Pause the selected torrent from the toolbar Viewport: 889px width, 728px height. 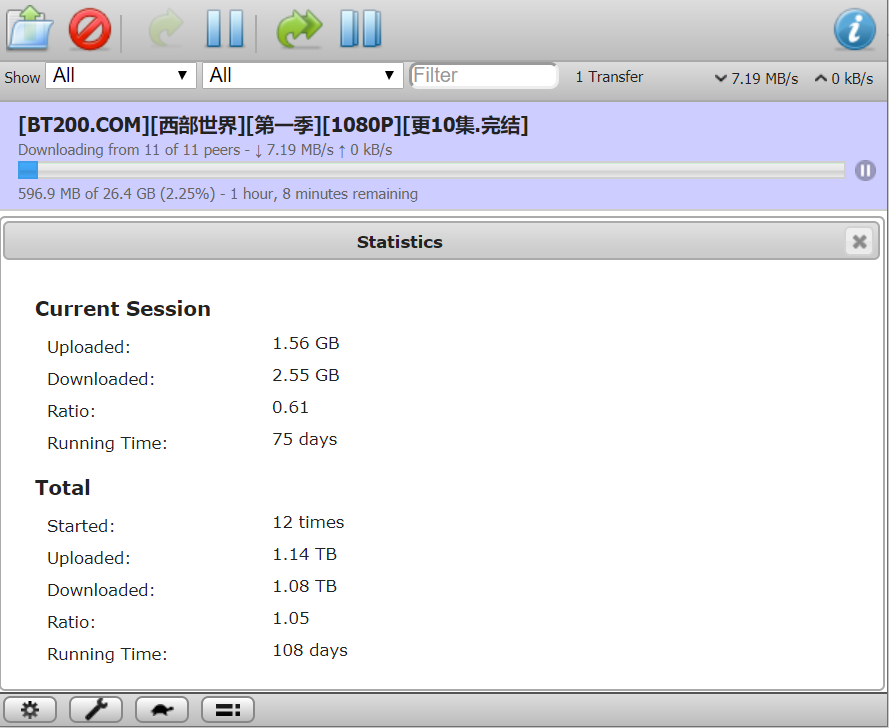tap(225, 29)
